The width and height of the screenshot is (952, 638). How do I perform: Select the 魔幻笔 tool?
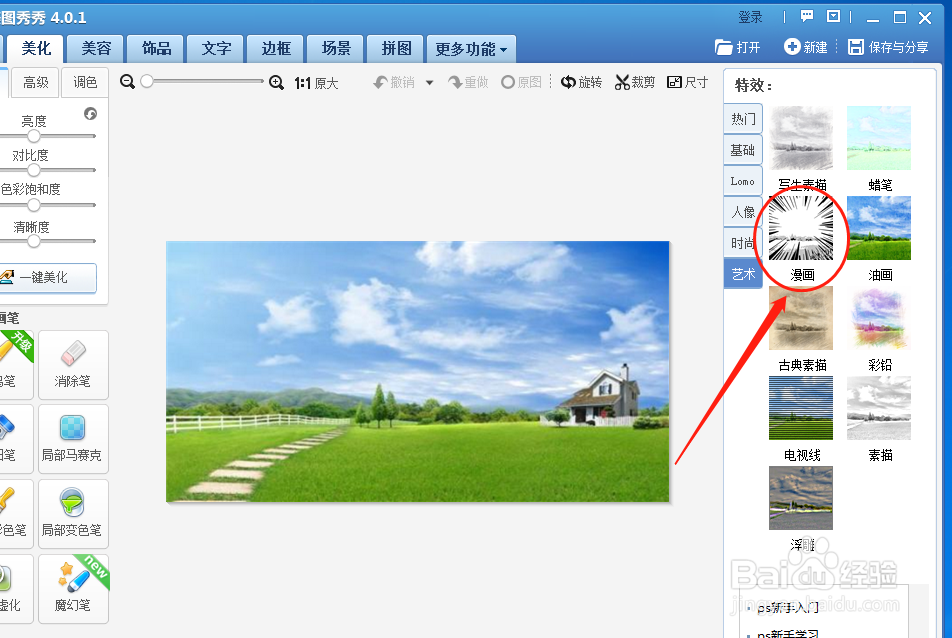(x=73, y=588)
